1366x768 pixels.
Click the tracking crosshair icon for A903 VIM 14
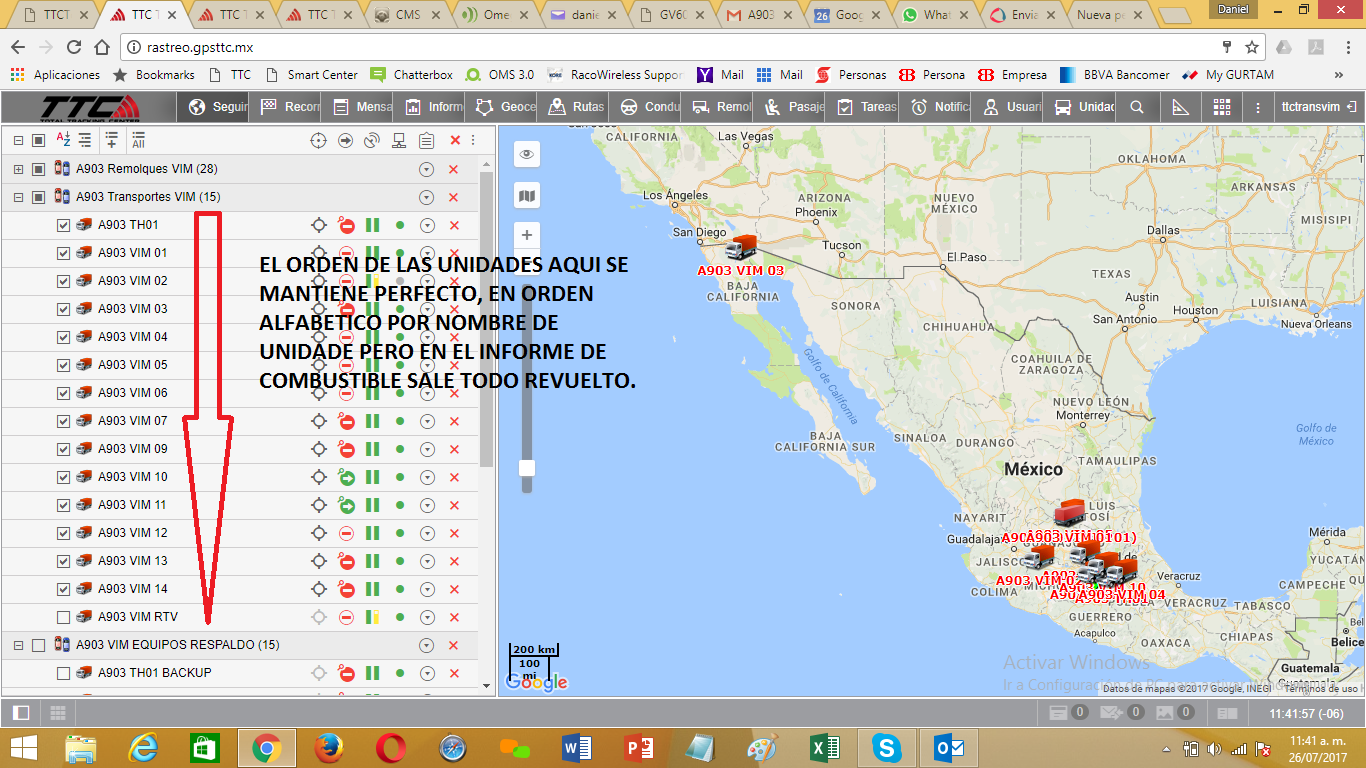(x=319, y=589)
